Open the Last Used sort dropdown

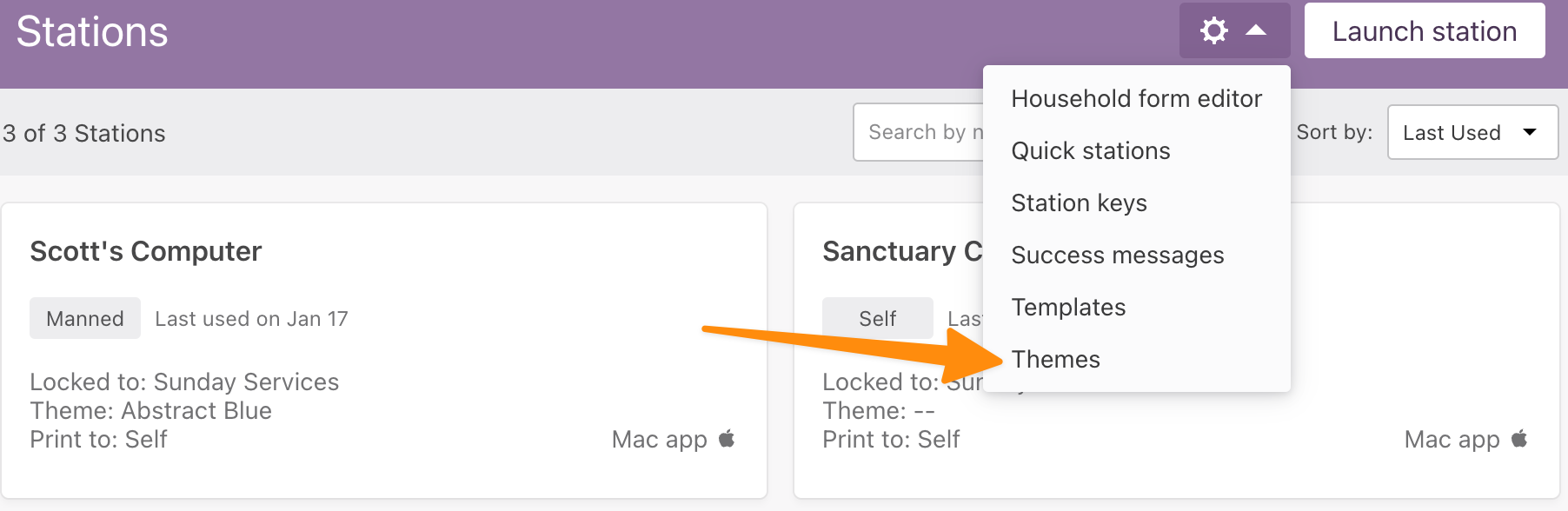click(x=1472, y=132)
